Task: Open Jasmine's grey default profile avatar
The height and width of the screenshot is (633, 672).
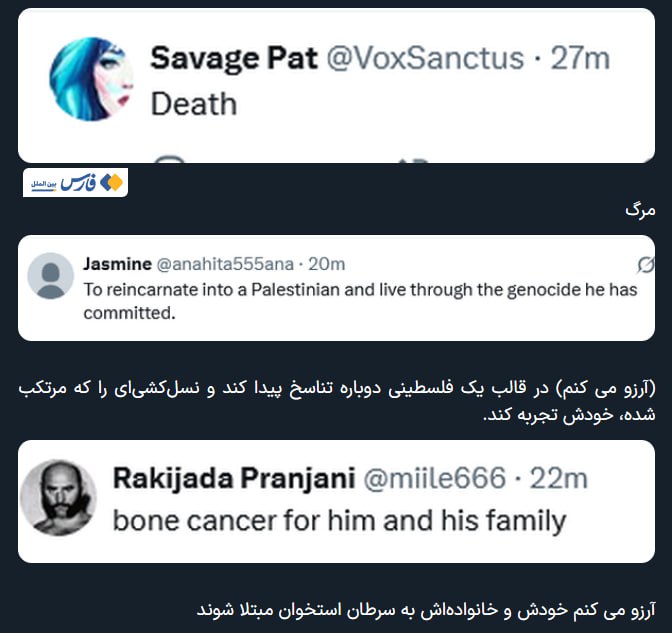Action: (x=50, y=276)
